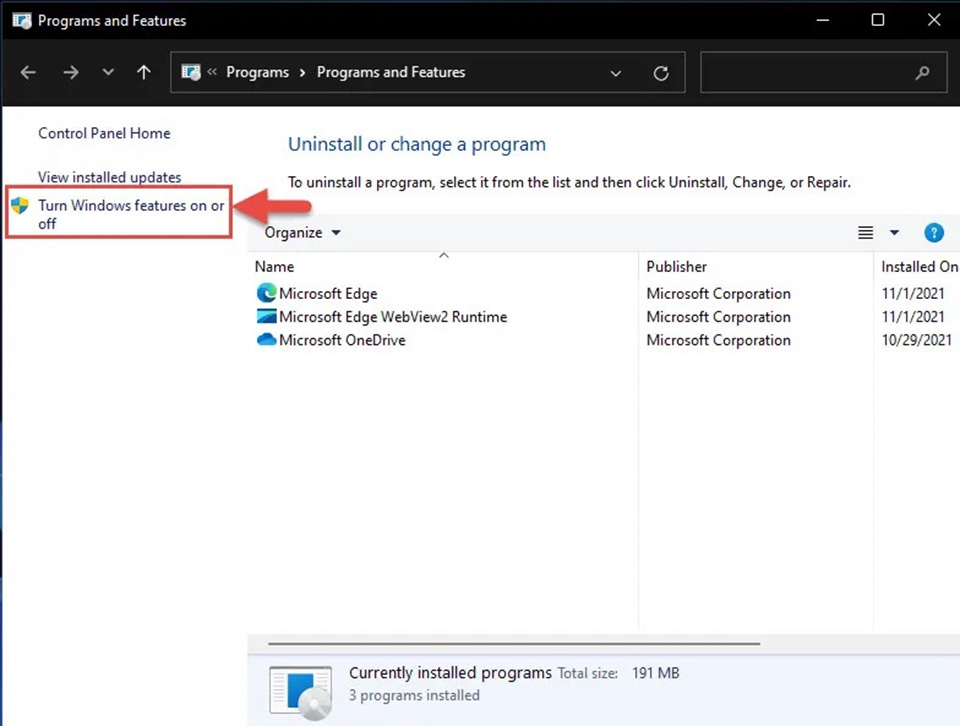Viewport: 960px width, 726px height.
Task: Navigate to Programs via the breadcrumb
Action: pyautogui.click(x=257, y=72)
